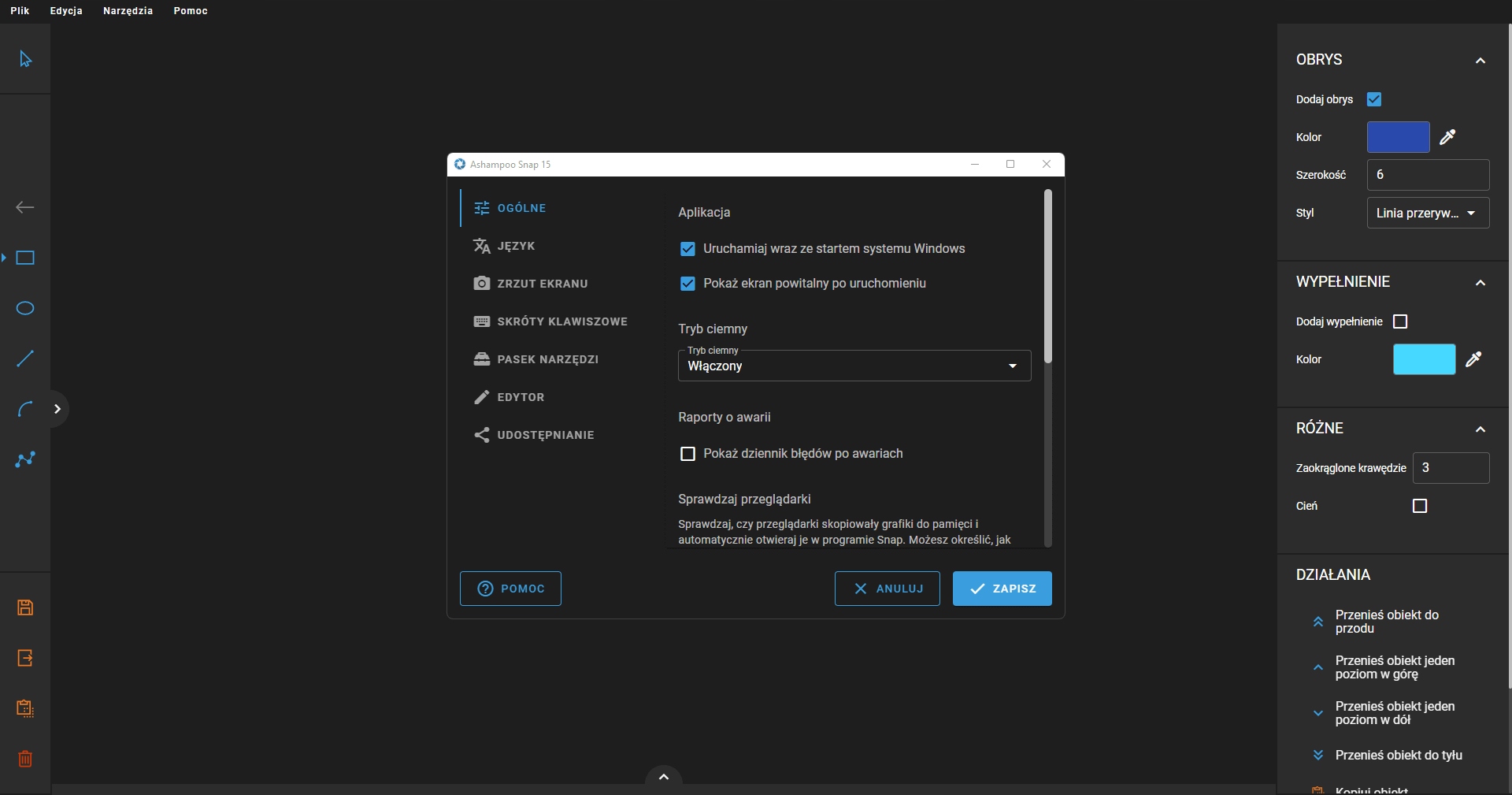Select the pointer selection tool
1512x795 pixels.
[25, 59]
